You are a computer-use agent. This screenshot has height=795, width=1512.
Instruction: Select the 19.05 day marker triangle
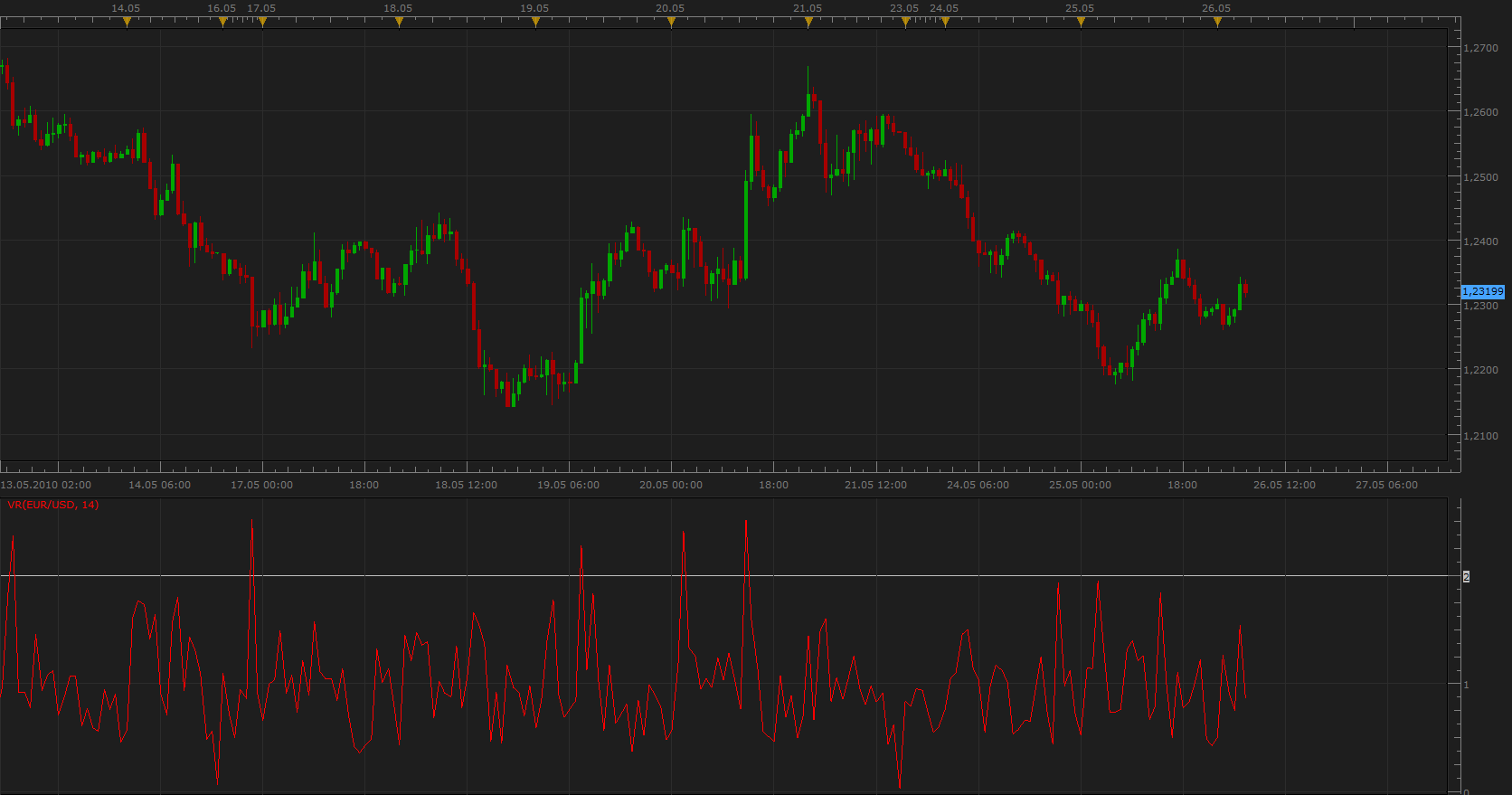point(535,23)
